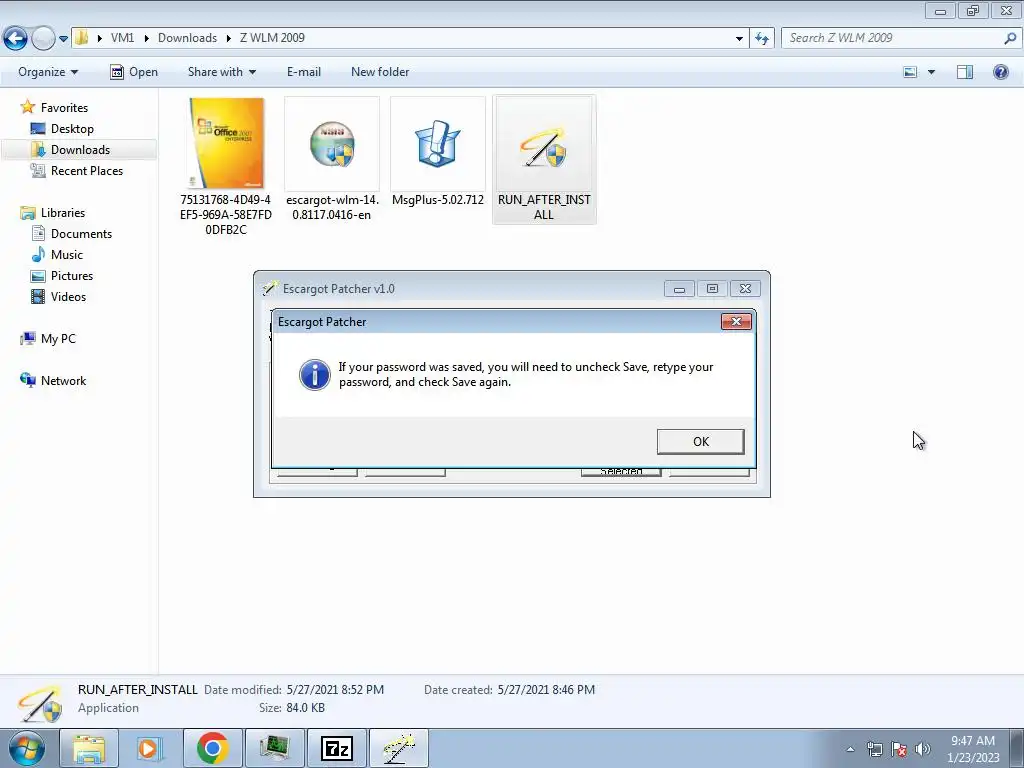Select the escargot-wlm-14.0.8117.0416-en installer icon
Image resolution: width=1024 pixels, height=768 pixels.
coord(332,144)
